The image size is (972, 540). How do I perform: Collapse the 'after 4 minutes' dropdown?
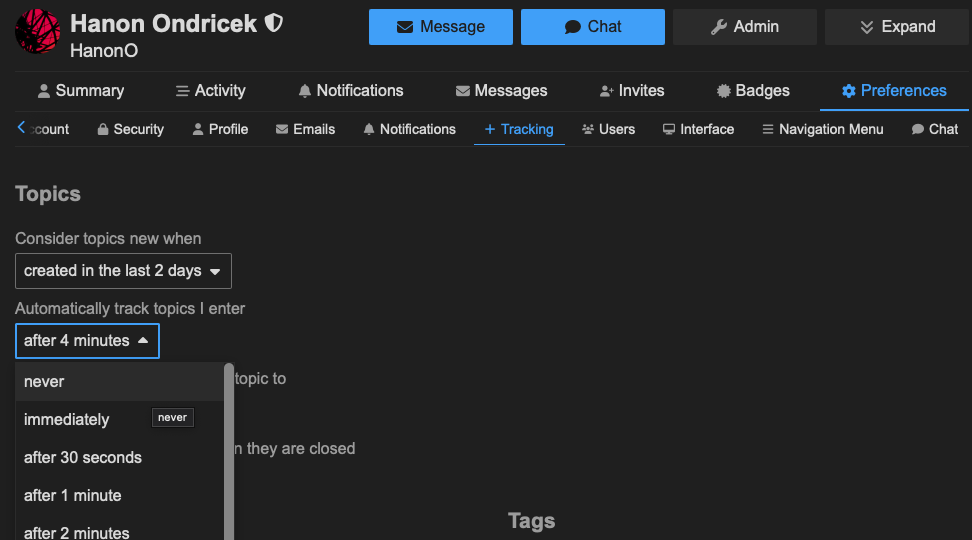pos(87,341)
